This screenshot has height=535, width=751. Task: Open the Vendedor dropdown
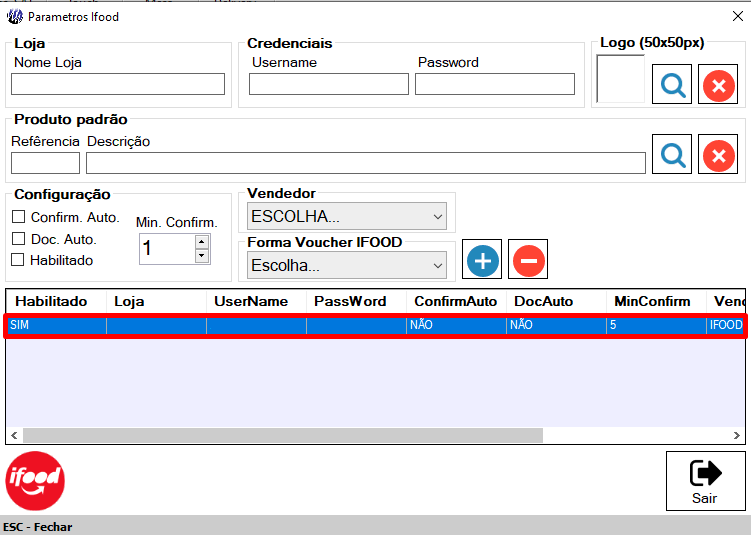(x=347, y=216)
